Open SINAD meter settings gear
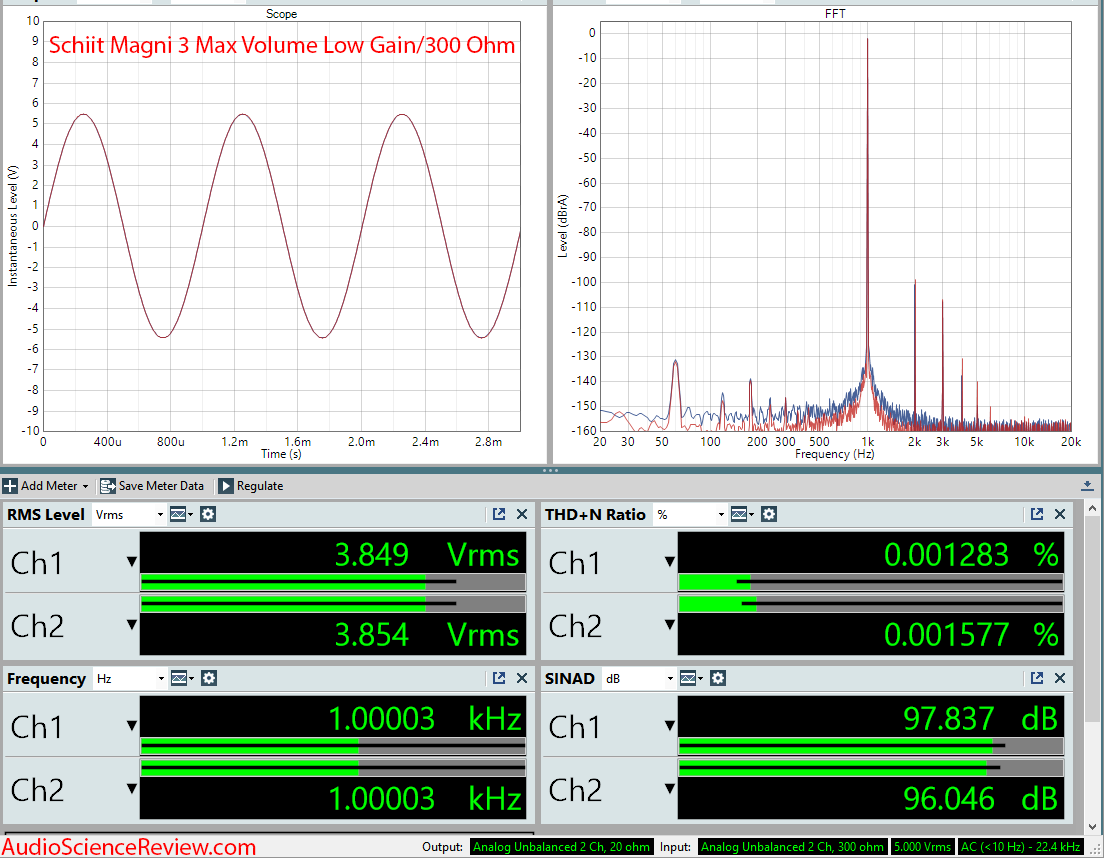This screenshot has height=858, width=1104. pos(718,679)
